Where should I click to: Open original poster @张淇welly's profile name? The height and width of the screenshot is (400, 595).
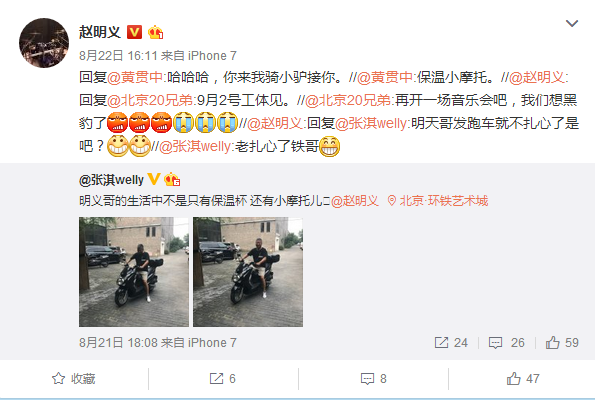tap(111, 180)
